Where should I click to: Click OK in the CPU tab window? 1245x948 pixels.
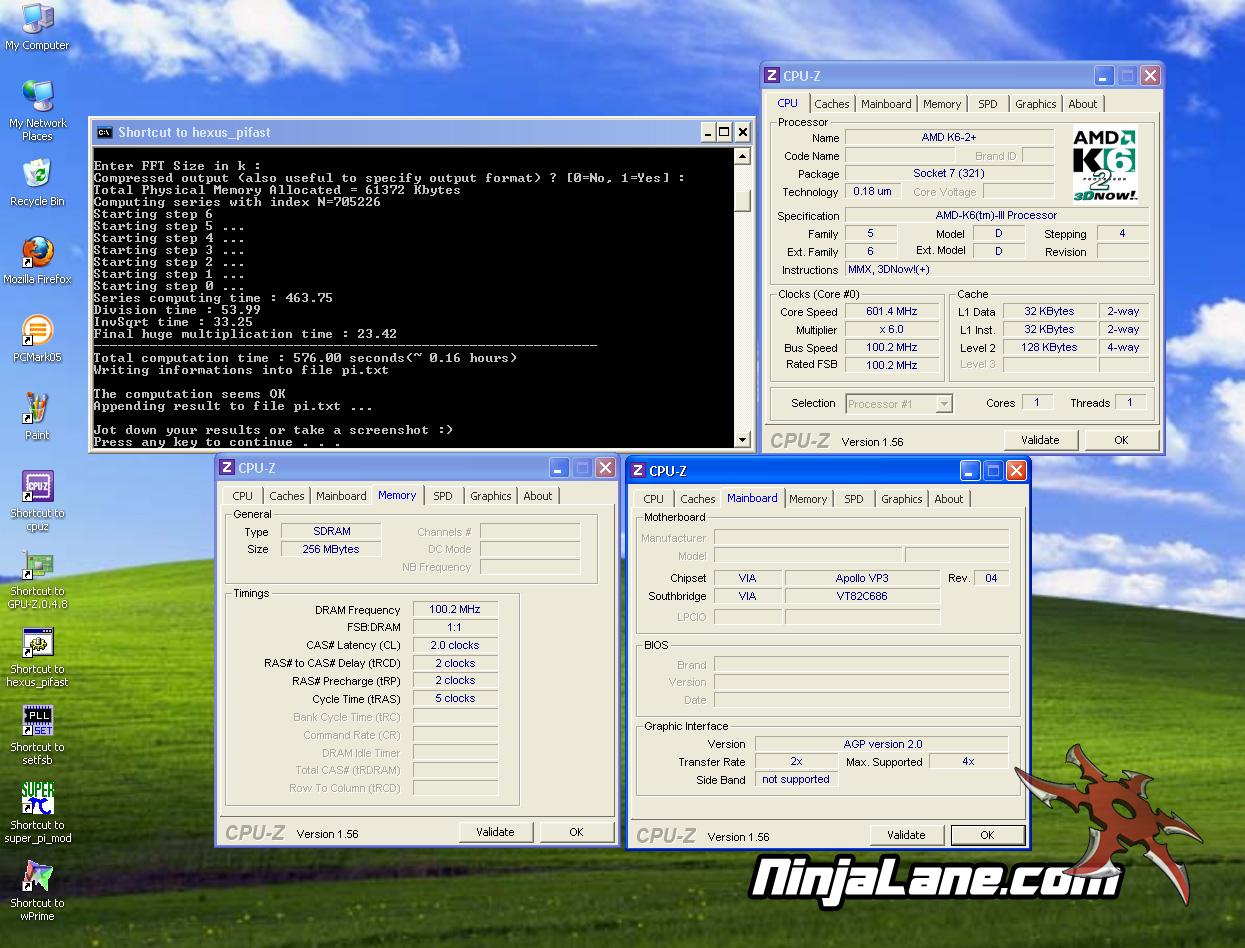point(1121,440)
